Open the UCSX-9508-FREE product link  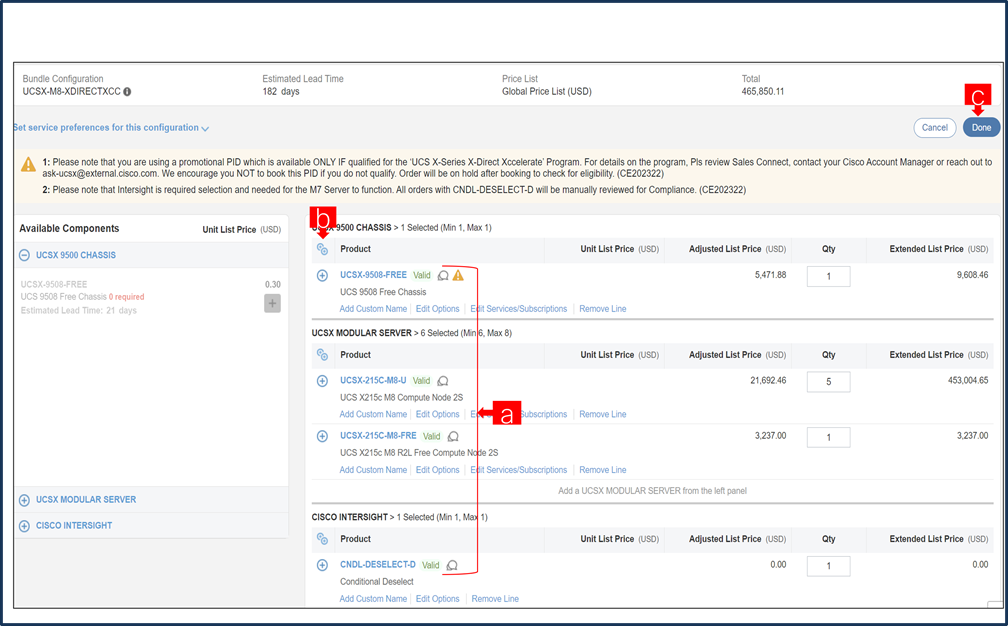point(373,275)
